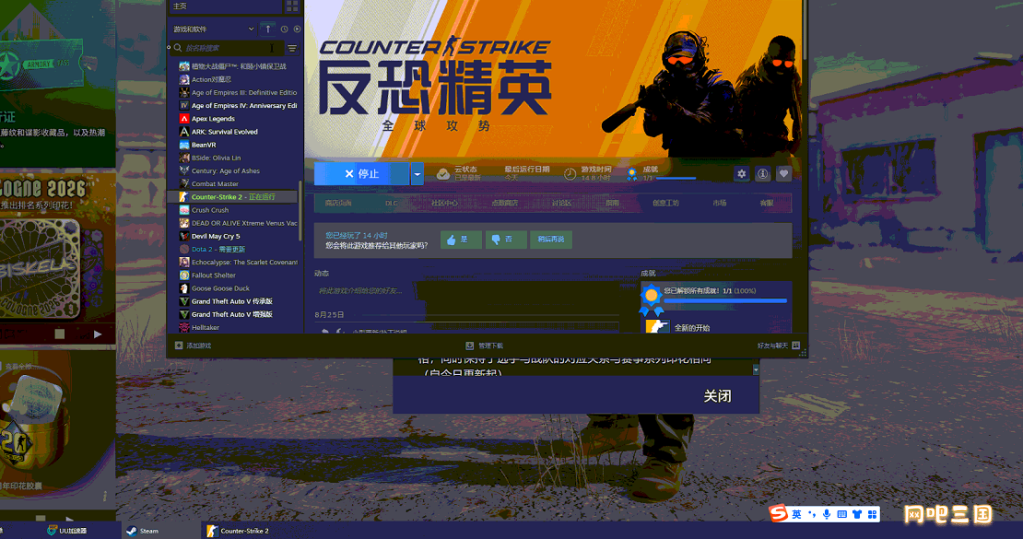The width and height of the screenshot is (1023, 539).
Task: Click the Crush Crush game icon
Action: coord(184,210)
